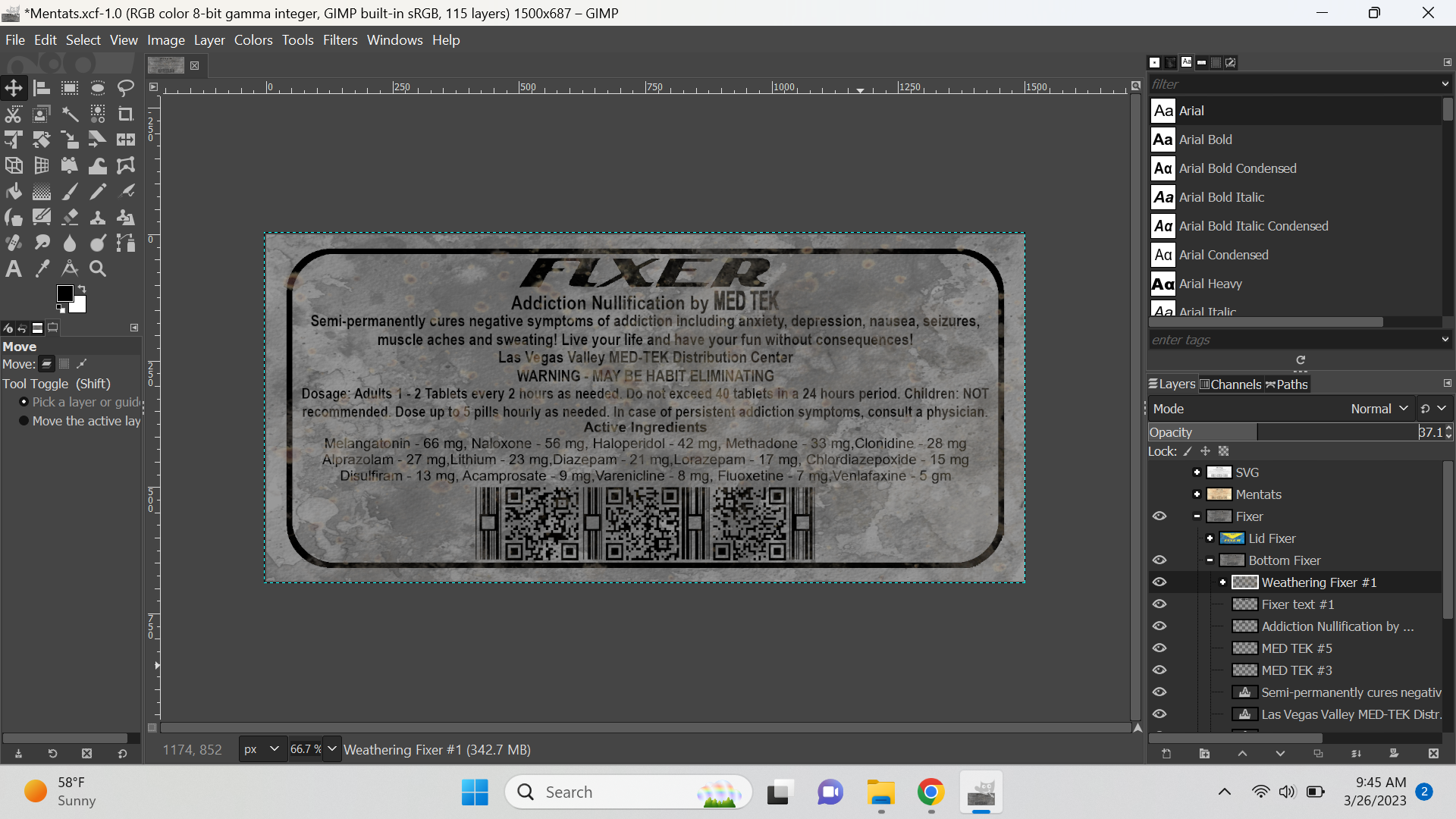Choose the Arial Heavy font
This screenshot has height=819, width=1456.
[1295, 284]
